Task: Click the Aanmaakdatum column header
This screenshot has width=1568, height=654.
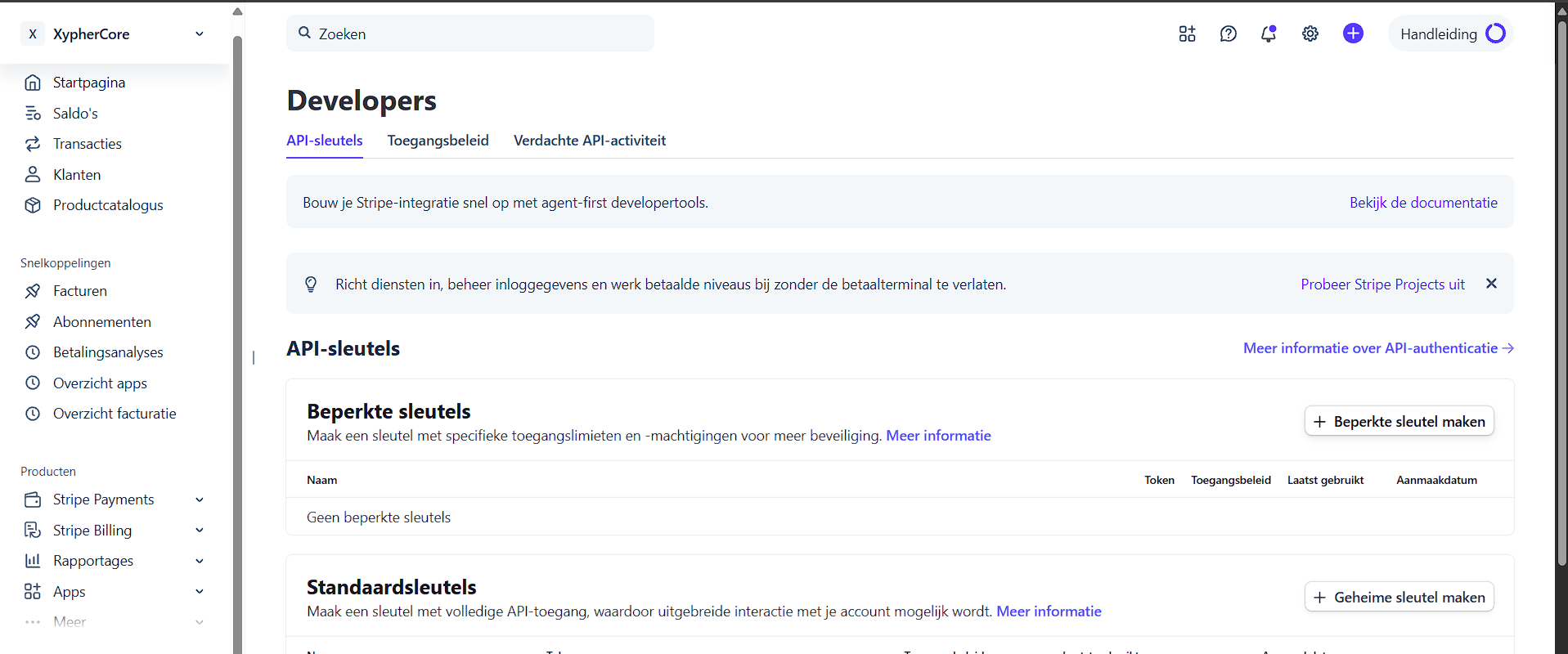Action: pos(1436,480)
